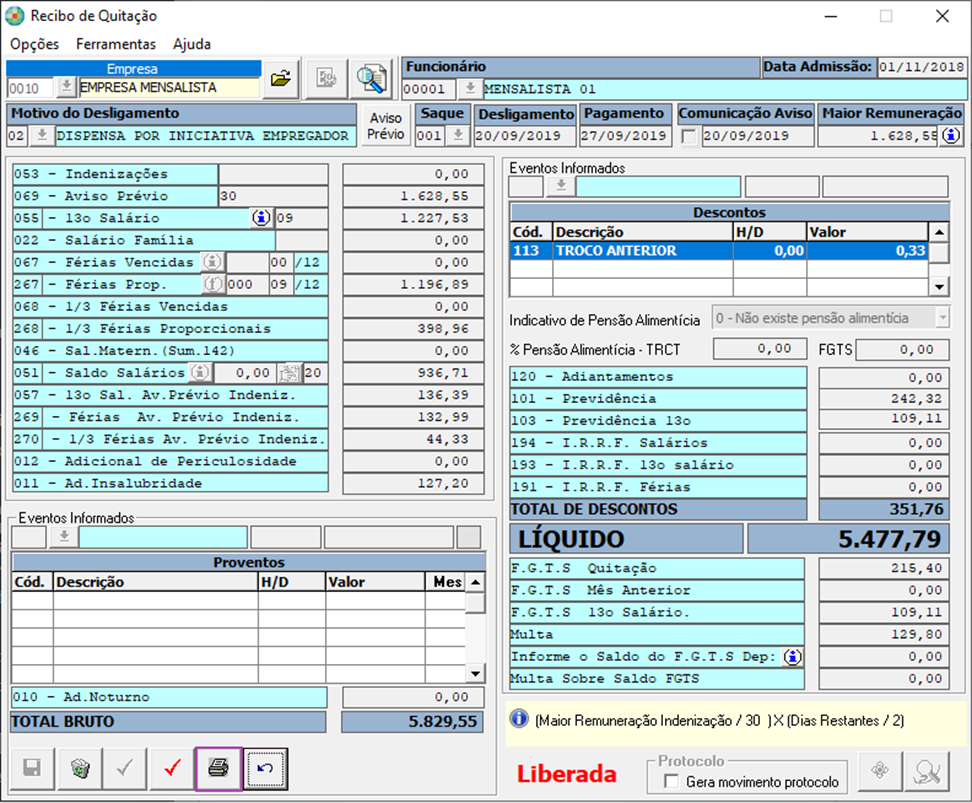Click info icon in 13o Salário row
The height and width of the screenshot is (803, 972).
[261, 218]
